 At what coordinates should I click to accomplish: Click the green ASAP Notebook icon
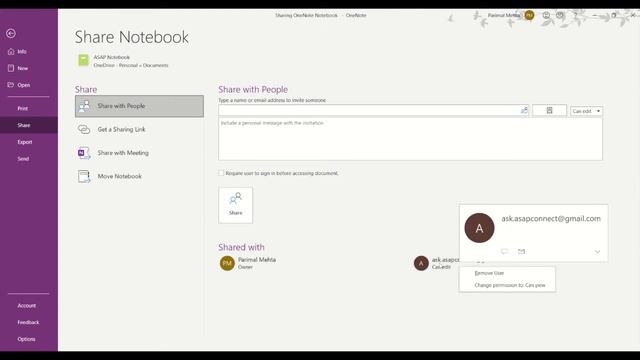[x=83, y=60]
